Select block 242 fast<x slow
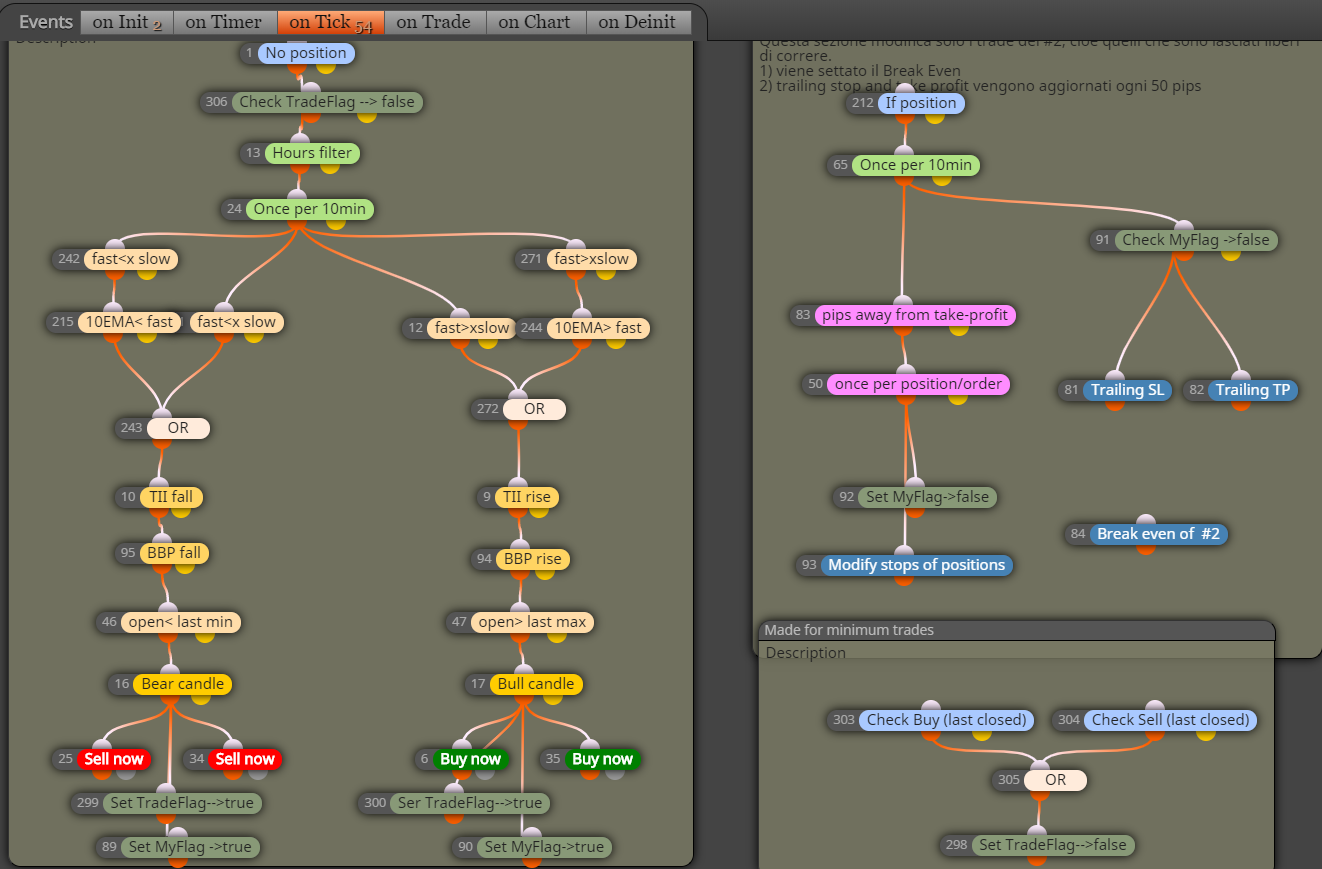1322x869 pixels. click(x=130, y=259)
